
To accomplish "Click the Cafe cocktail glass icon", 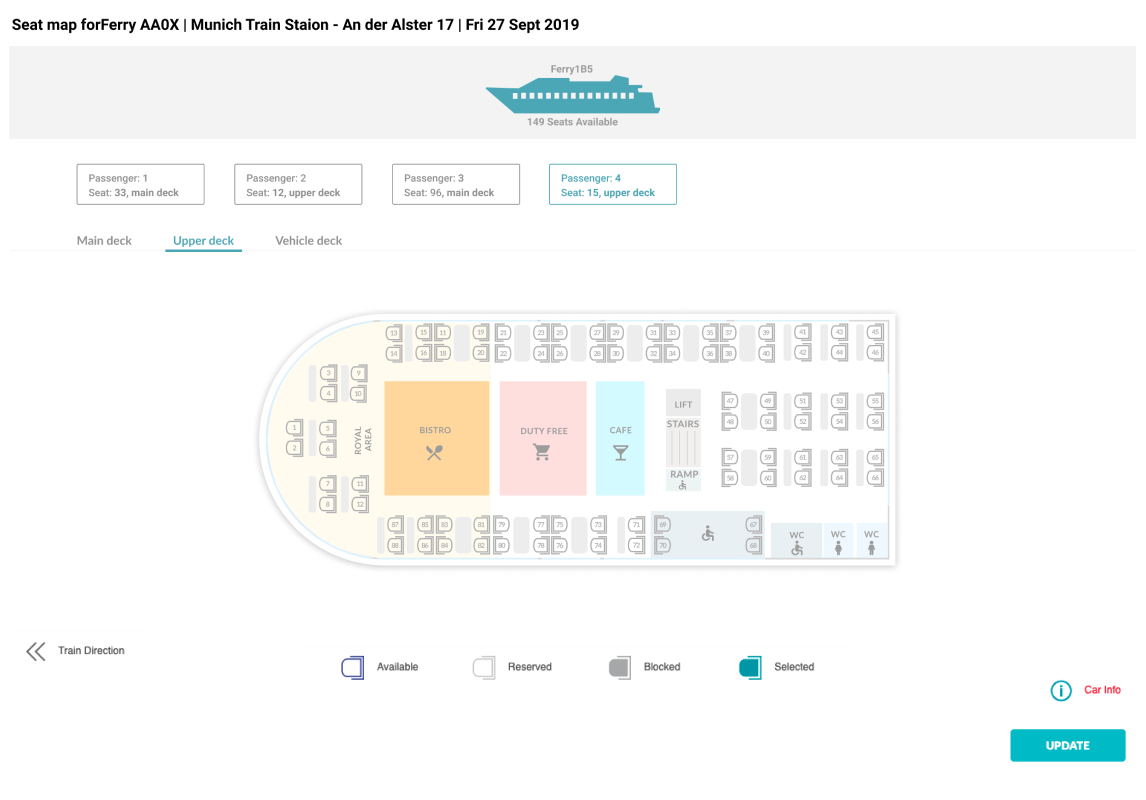I will pyautogui.click(x=621, y=453).
